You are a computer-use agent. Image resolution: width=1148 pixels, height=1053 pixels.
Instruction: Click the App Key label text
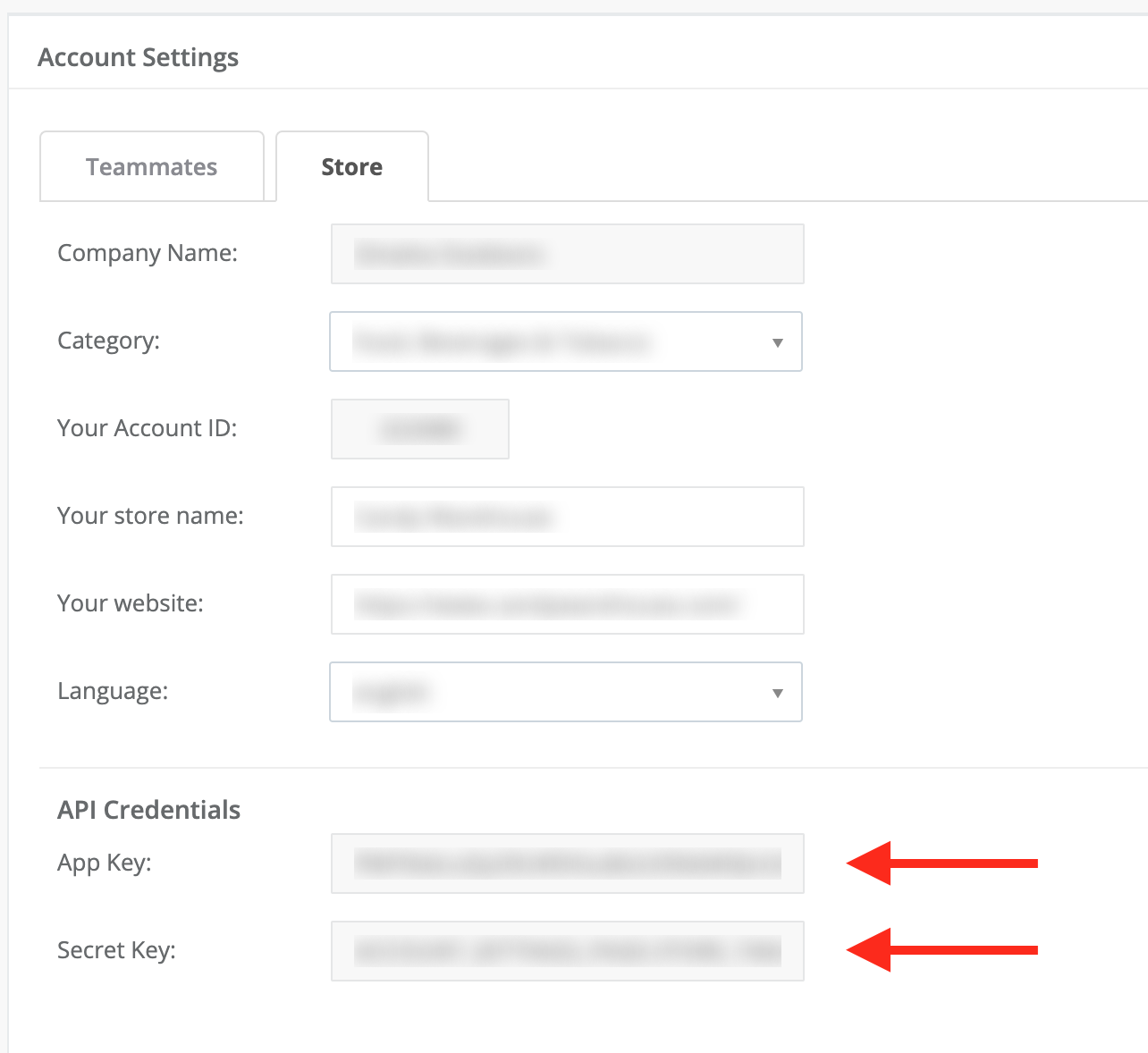104,863
